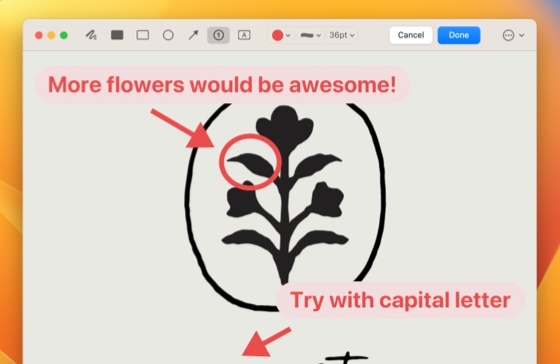Select the arrow tool
The height and width of the screenshot is (364, 560).
tap(193, 35)
